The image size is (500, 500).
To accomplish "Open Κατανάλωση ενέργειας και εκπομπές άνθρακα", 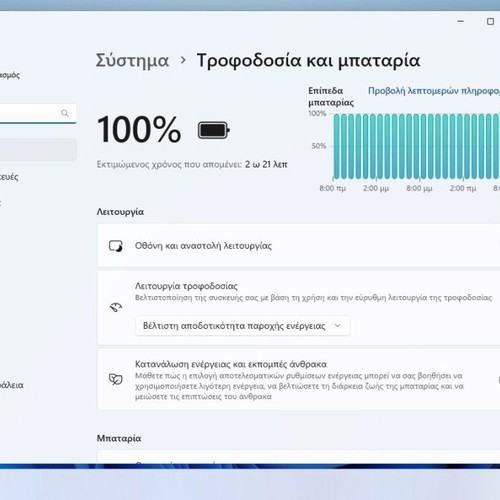I will pos(298,379).
